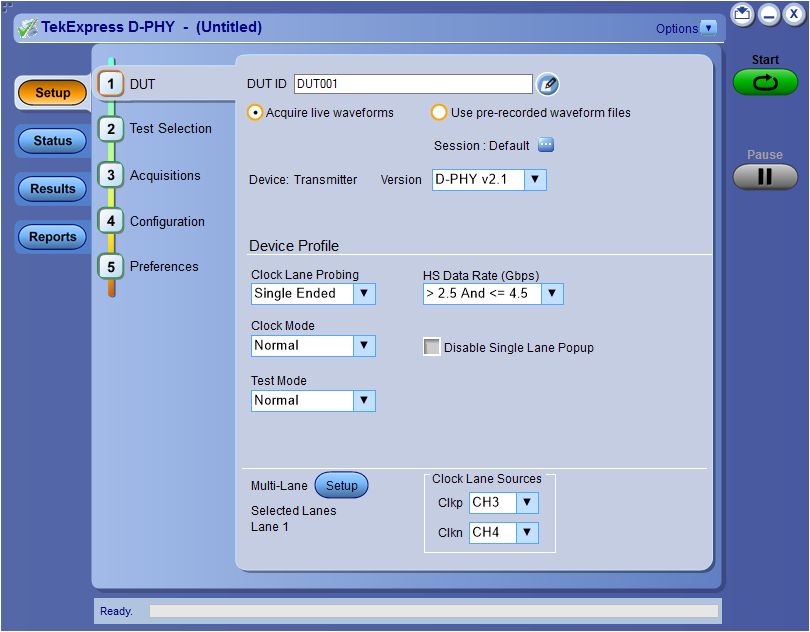Click the Multi-Lane Setup button
Viewport: 810px width, 632px height.
coord(341,485)
